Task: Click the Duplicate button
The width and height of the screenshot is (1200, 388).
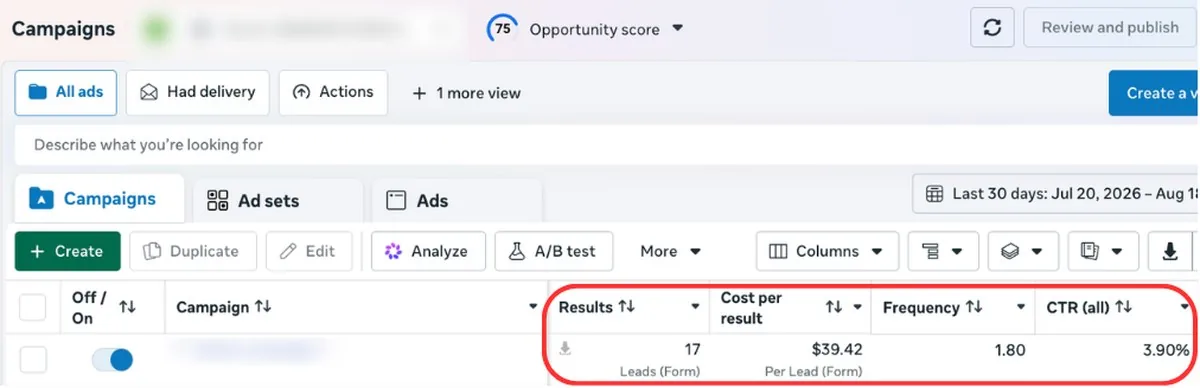Action: pyautogui.click(x=194, y=251)
